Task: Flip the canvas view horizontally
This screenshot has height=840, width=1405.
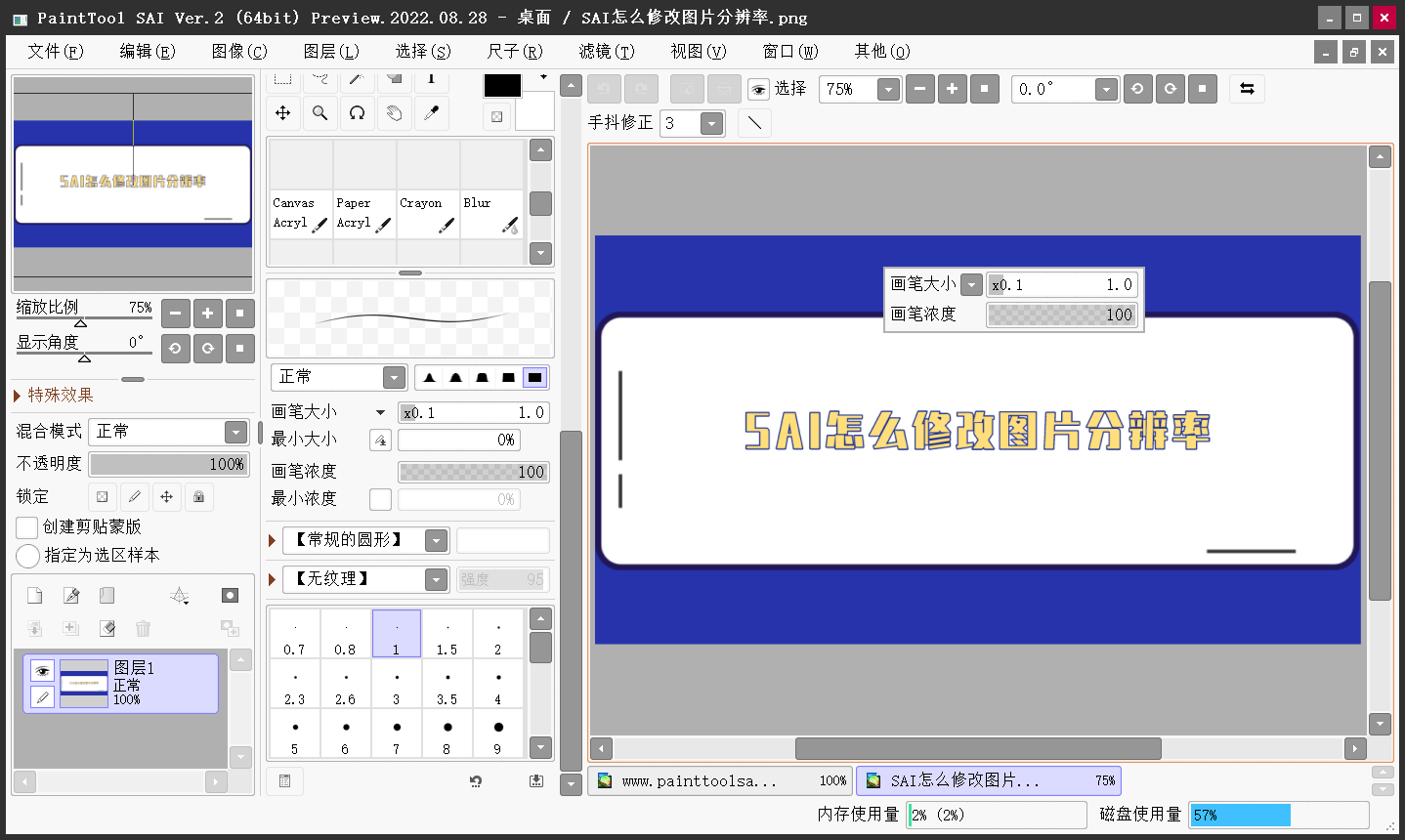Action: 1247,89
